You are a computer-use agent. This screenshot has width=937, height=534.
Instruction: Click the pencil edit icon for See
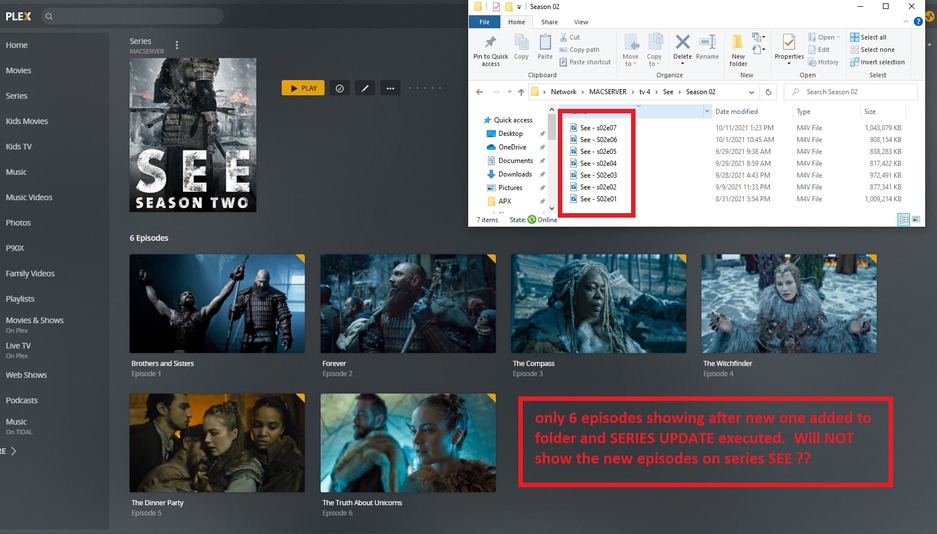point(365,88)
